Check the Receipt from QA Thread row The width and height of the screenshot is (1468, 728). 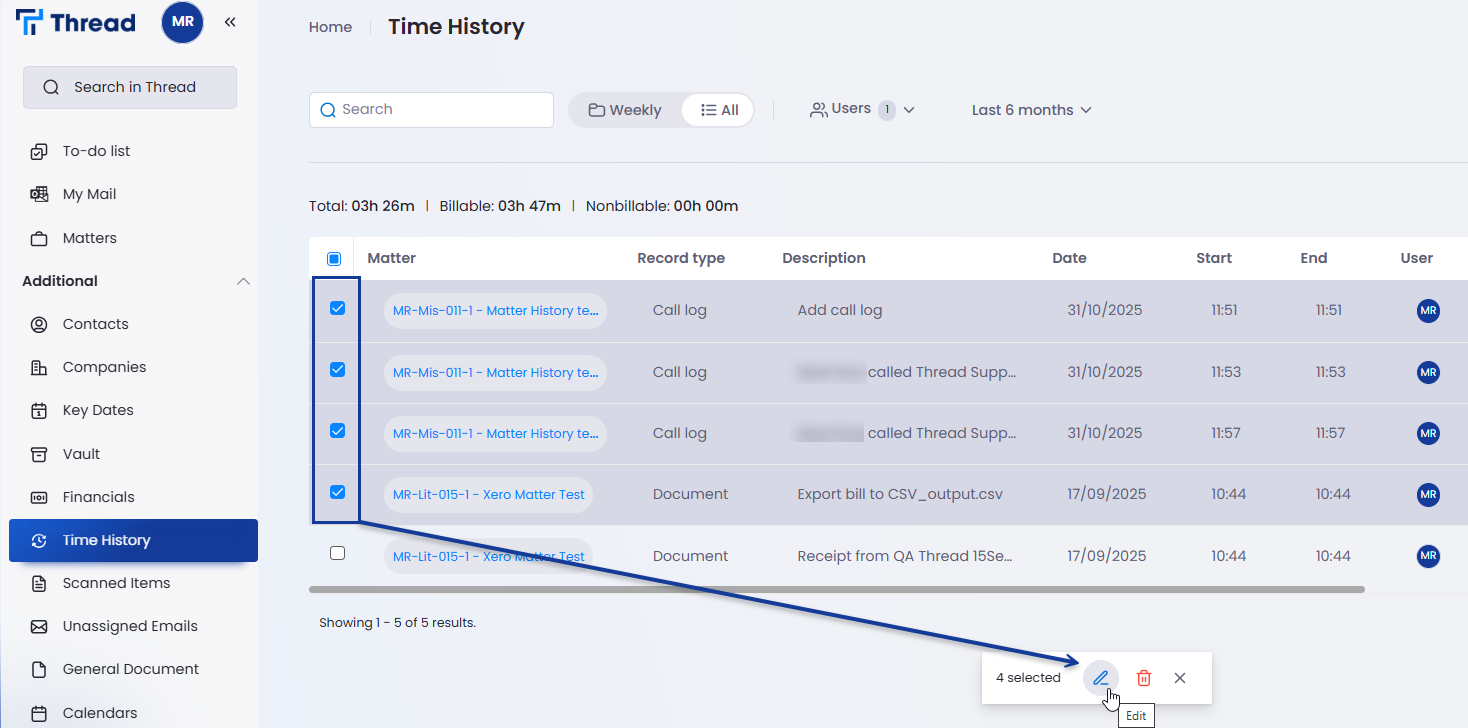click(x=337, y=553)
